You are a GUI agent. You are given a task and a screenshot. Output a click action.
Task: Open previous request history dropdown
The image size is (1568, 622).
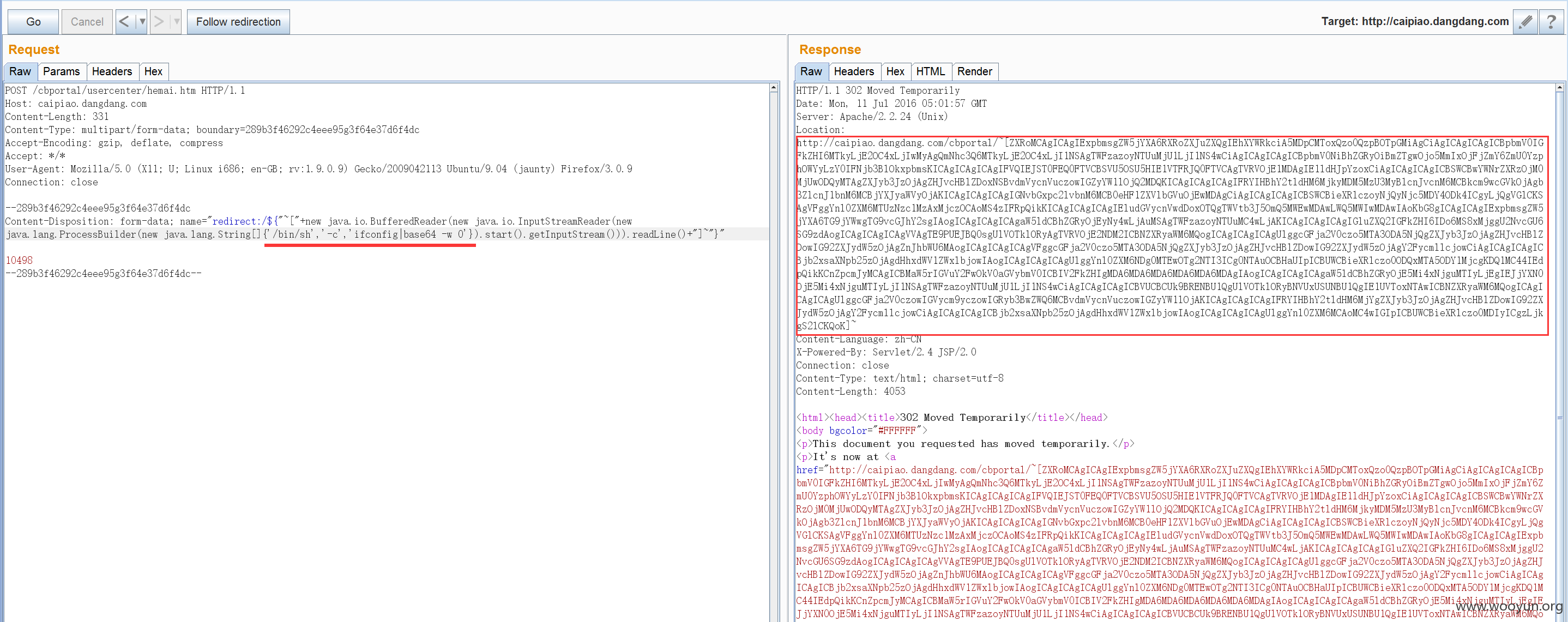pos(142,22)
